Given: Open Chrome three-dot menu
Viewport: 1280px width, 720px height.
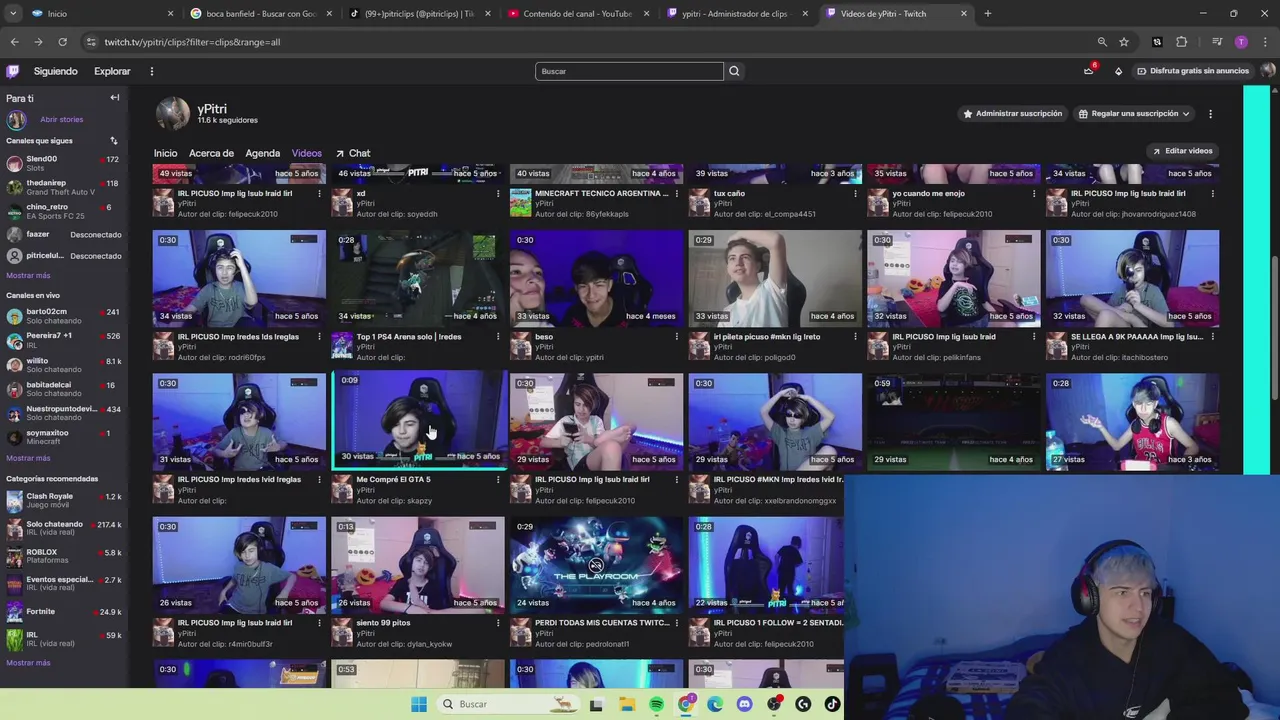Looking at the screenshot, I should 1265,42.
